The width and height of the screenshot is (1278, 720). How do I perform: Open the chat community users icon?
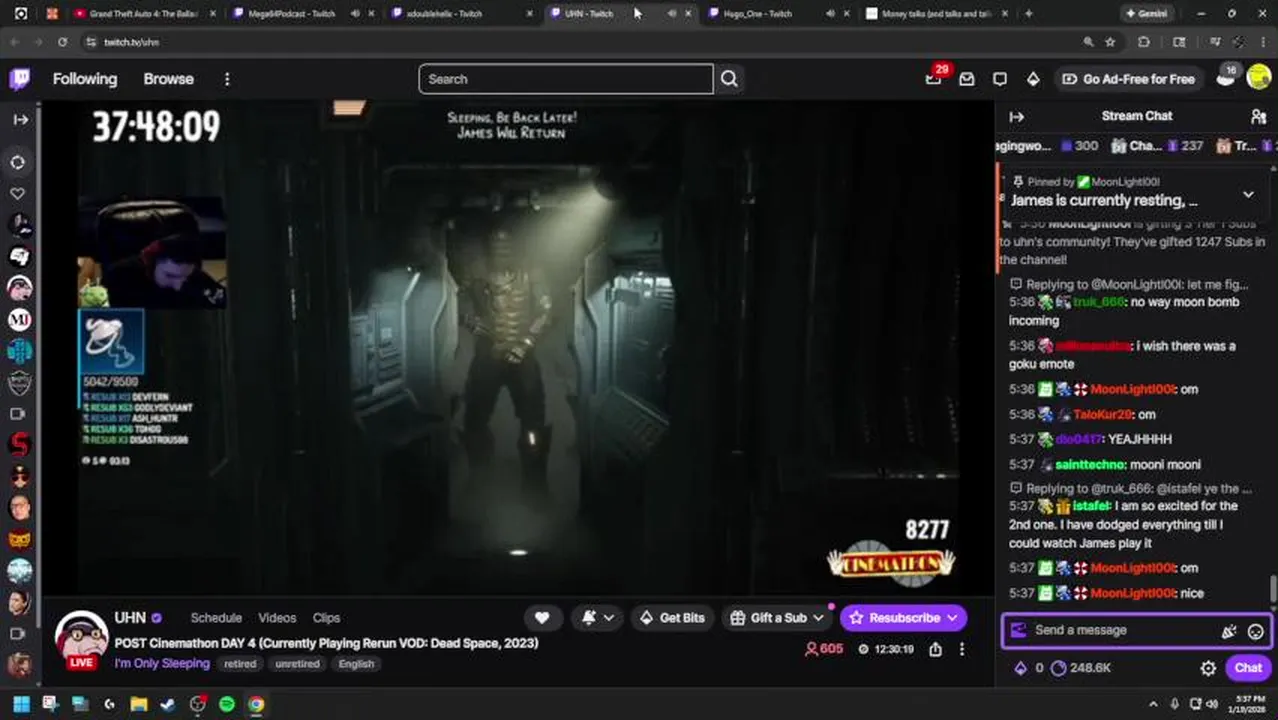point(1258,117)
